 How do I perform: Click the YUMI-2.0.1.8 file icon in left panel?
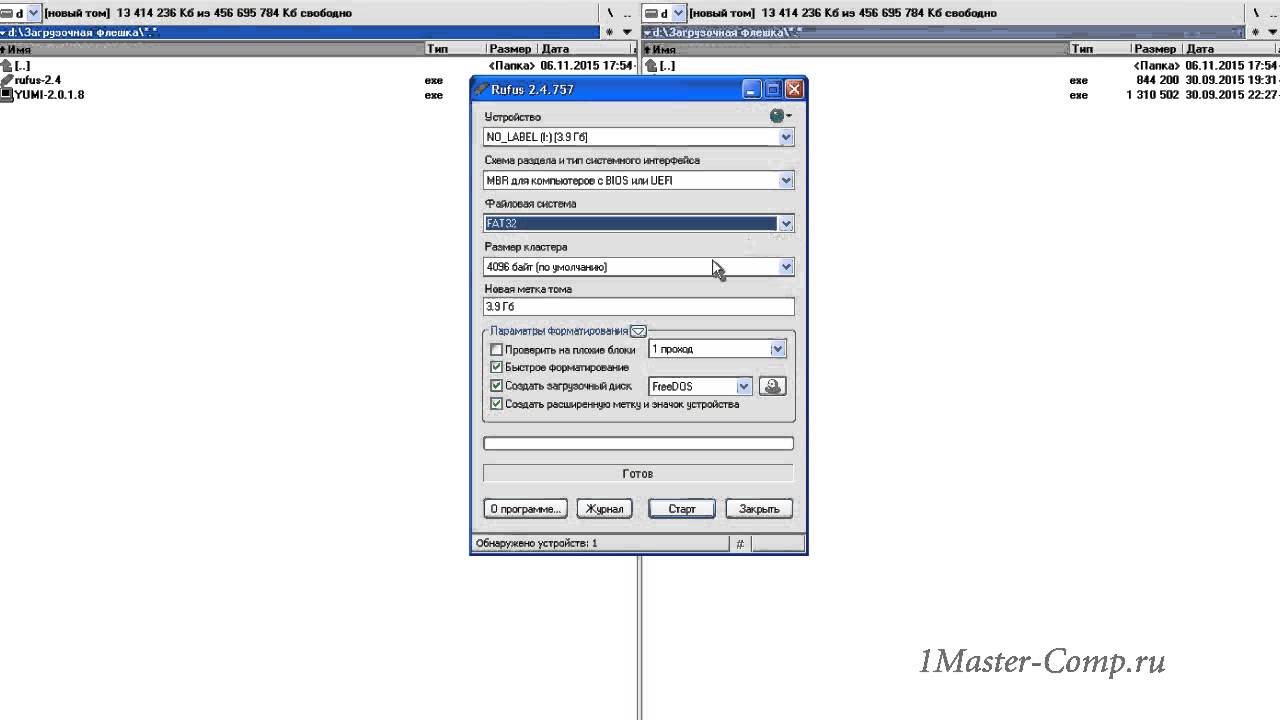coord(7,95)
